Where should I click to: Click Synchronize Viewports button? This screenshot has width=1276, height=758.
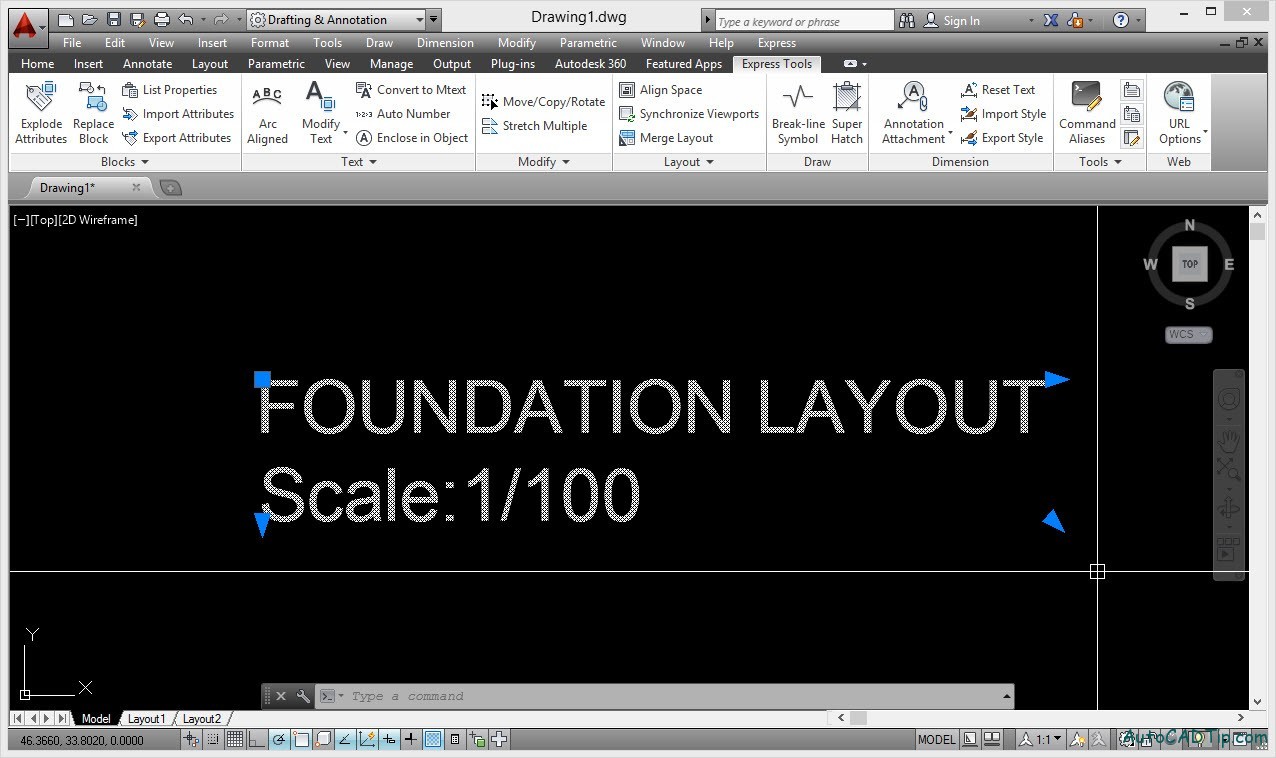click(689, 114)
